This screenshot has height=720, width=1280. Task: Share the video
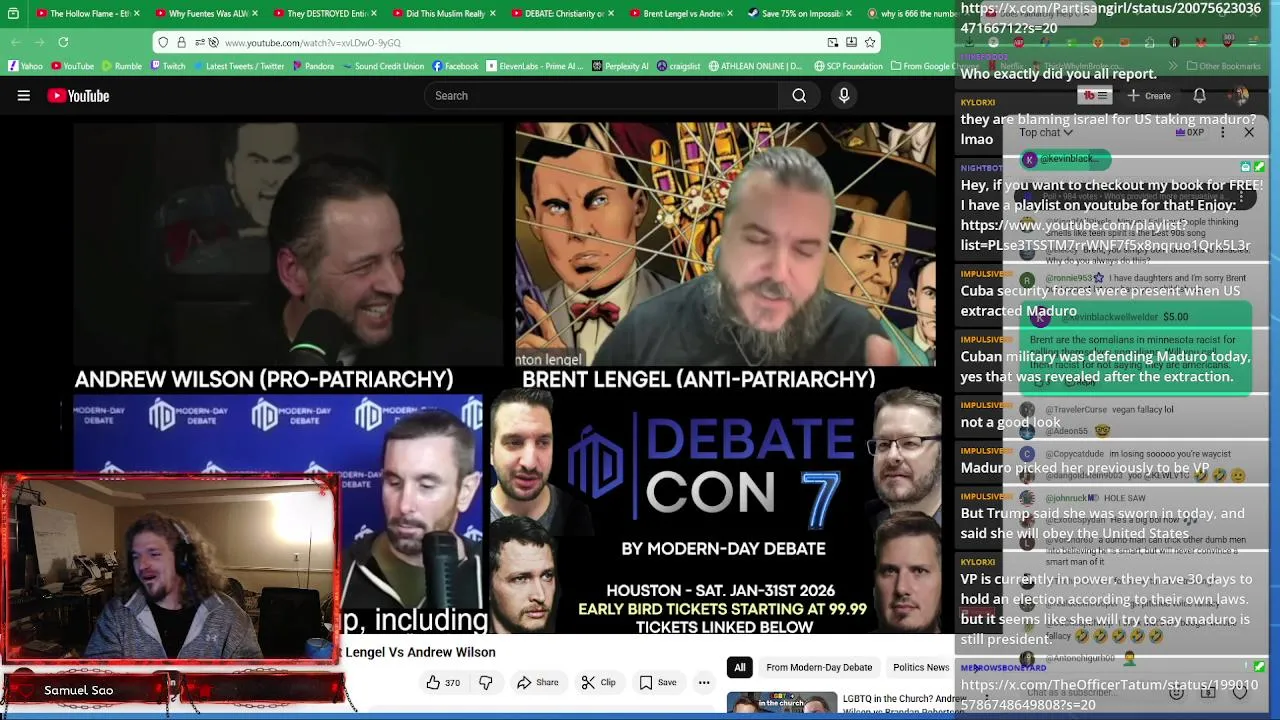click(x=537, y=683)
